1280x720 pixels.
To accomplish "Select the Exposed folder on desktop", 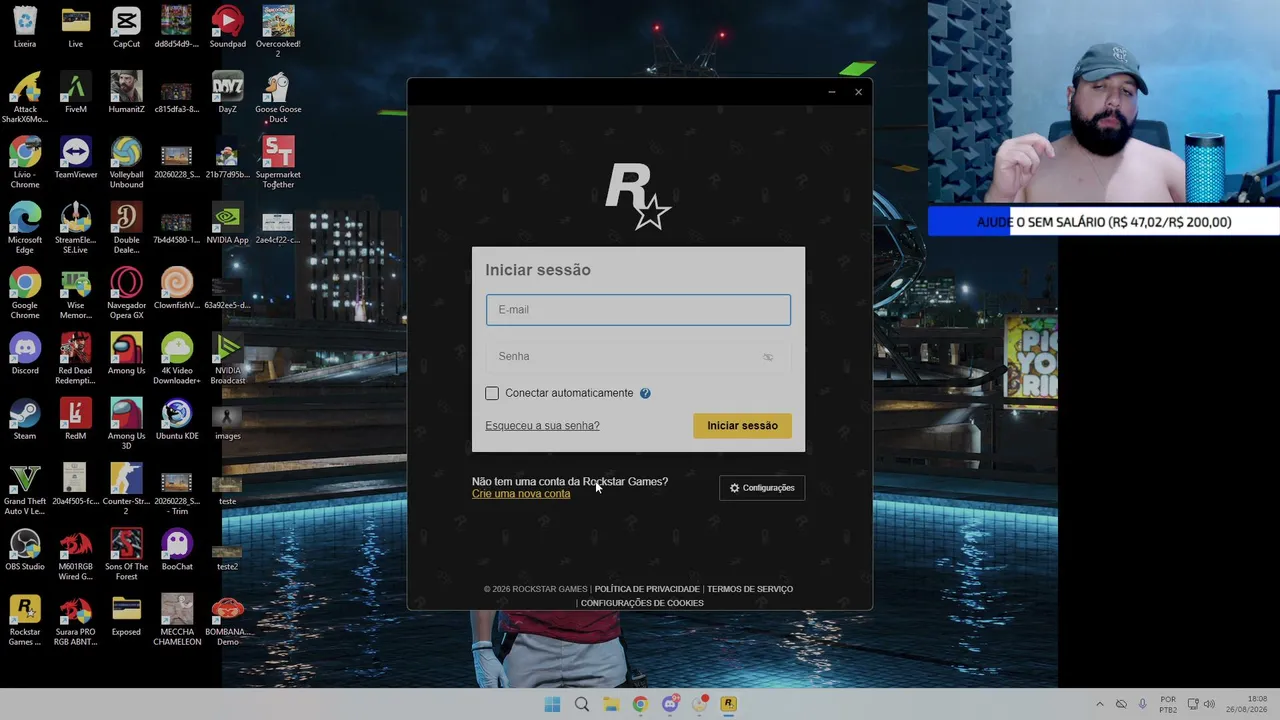I will point(126,615).
